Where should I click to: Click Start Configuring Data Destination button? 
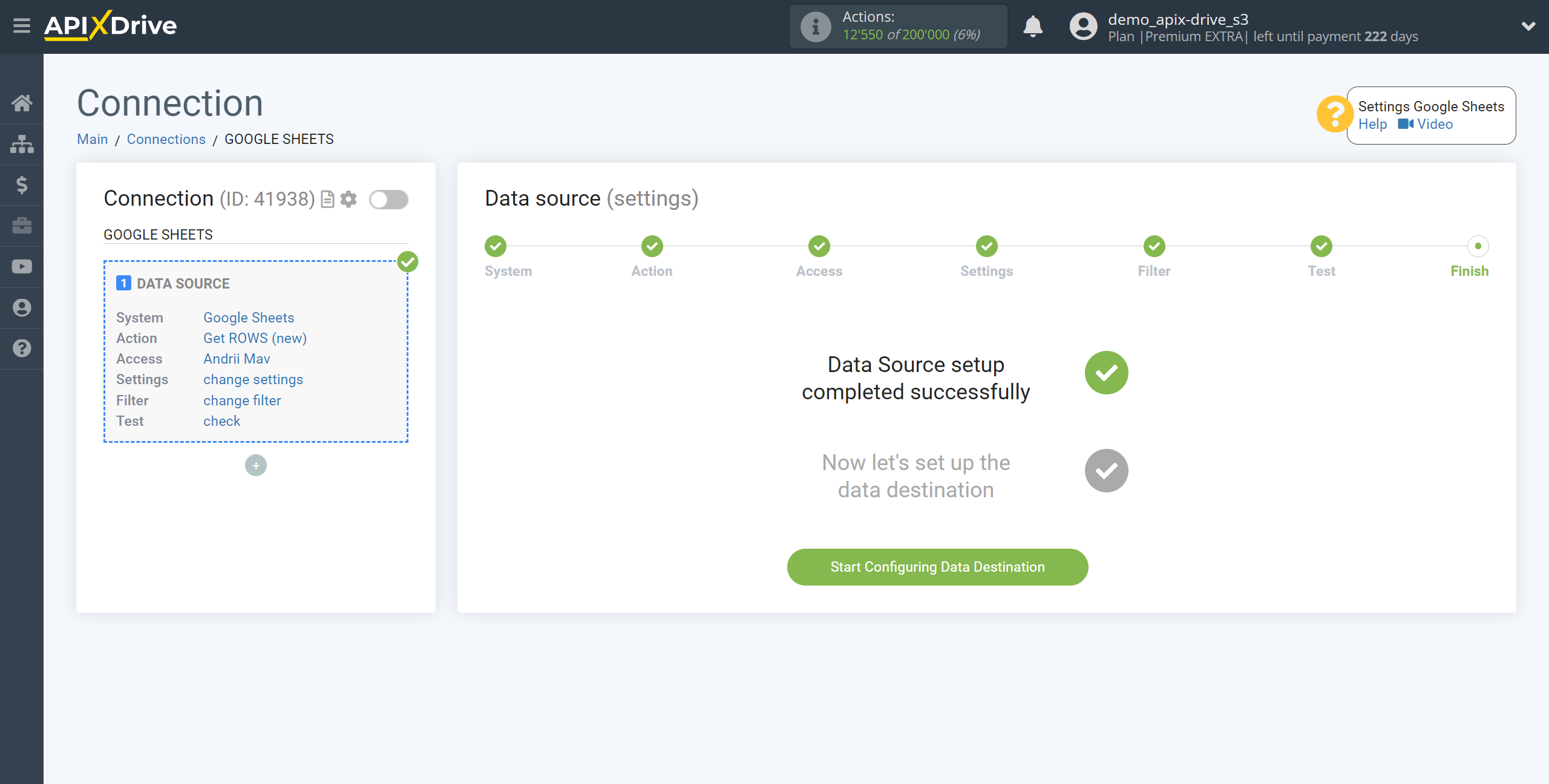[937, 567]
